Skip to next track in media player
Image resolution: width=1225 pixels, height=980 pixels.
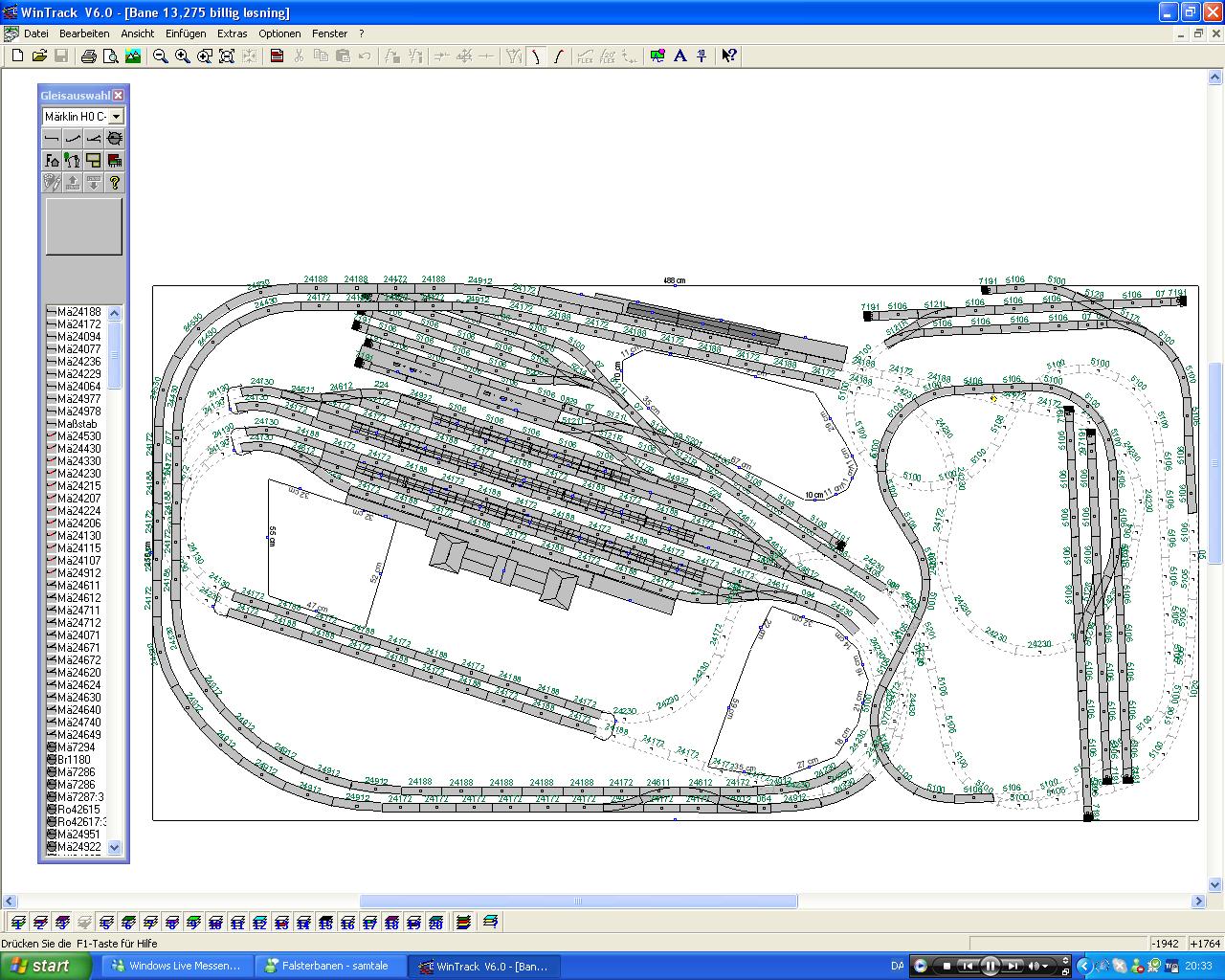click(x=1013, y=966)
